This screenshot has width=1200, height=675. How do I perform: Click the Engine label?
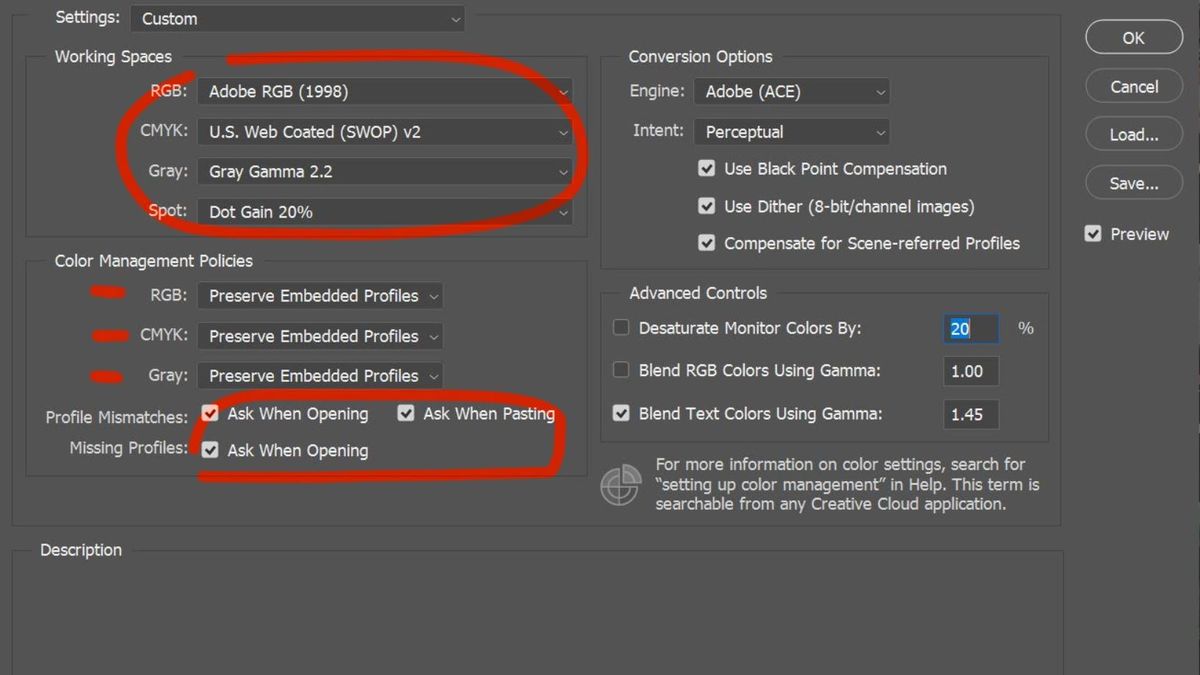(x=657, y=91)
